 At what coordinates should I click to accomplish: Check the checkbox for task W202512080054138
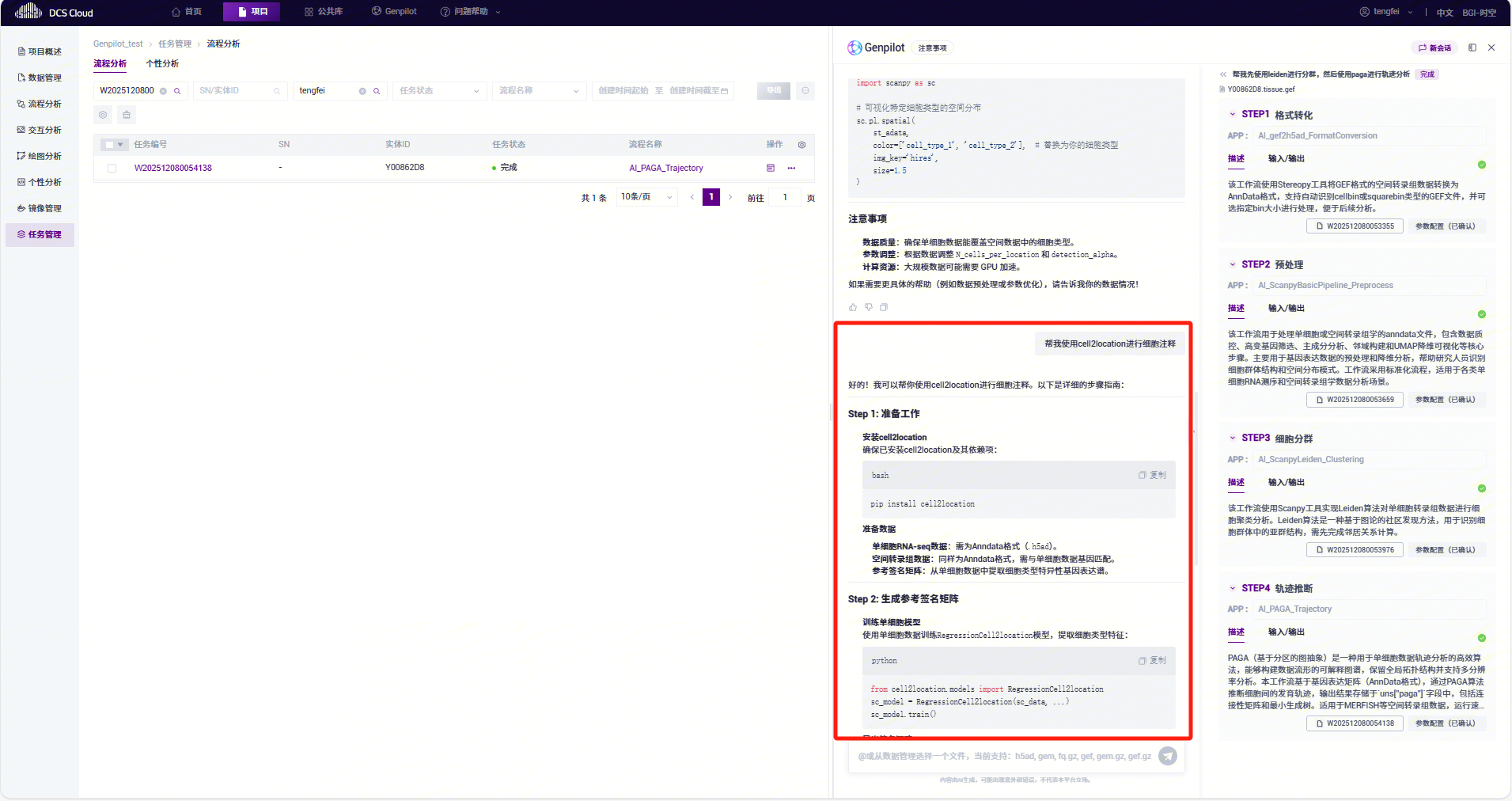112,168
